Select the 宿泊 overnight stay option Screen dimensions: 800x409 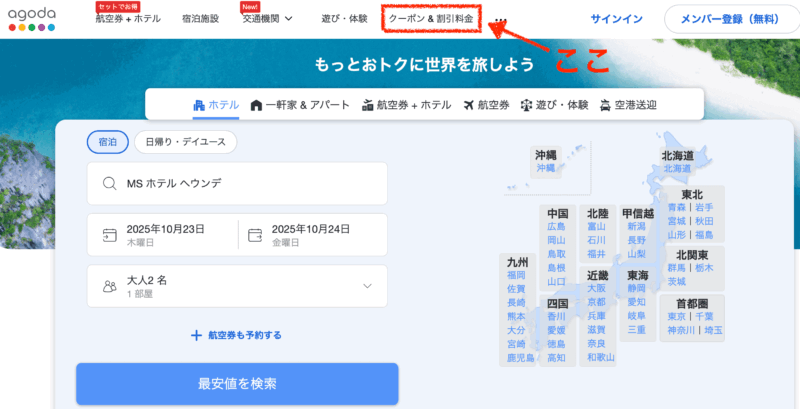[x=106, y=143]
